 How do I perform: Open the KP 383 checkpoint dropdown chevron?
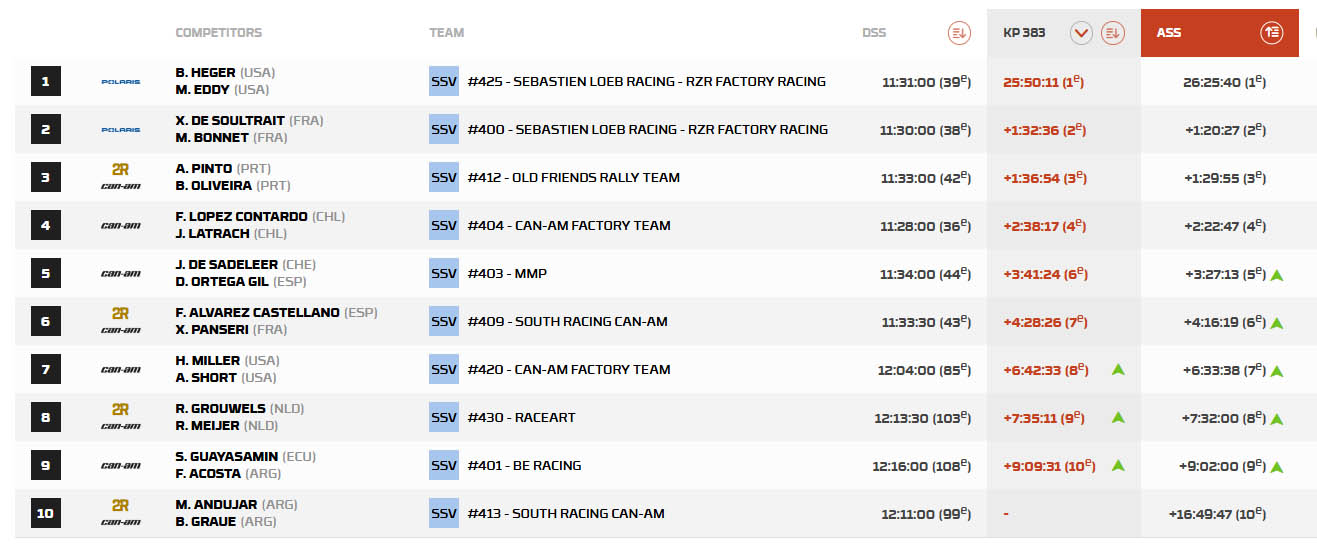(x=1081, y=33)
